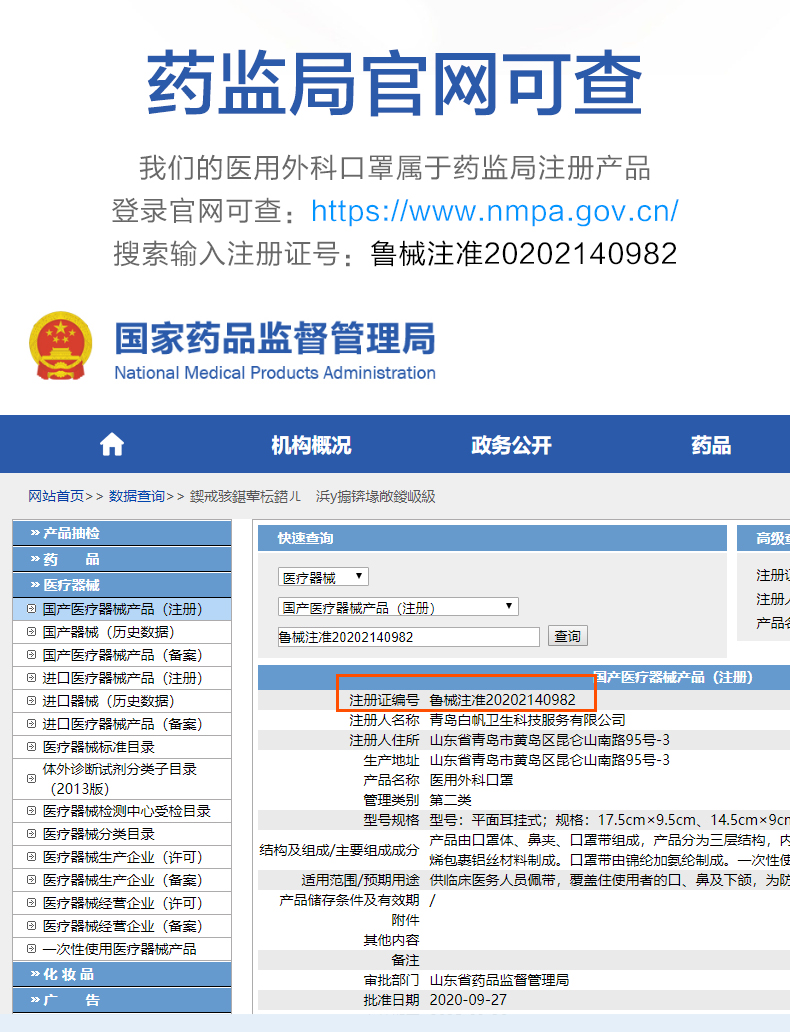Select product name 医用外科口罩

[x=471, y=780]
